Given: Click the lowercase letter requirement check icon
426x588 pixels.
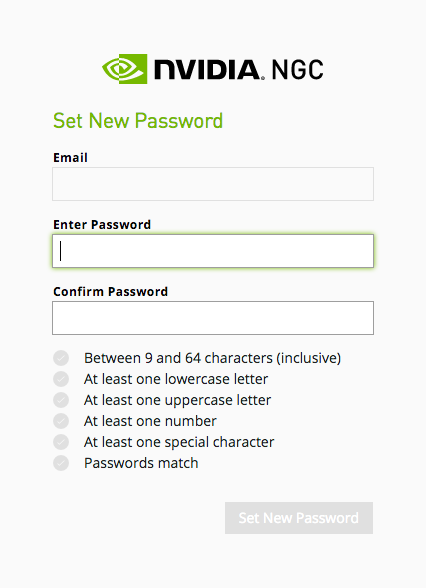Looking at the screenshot, I should coord(61,379).
